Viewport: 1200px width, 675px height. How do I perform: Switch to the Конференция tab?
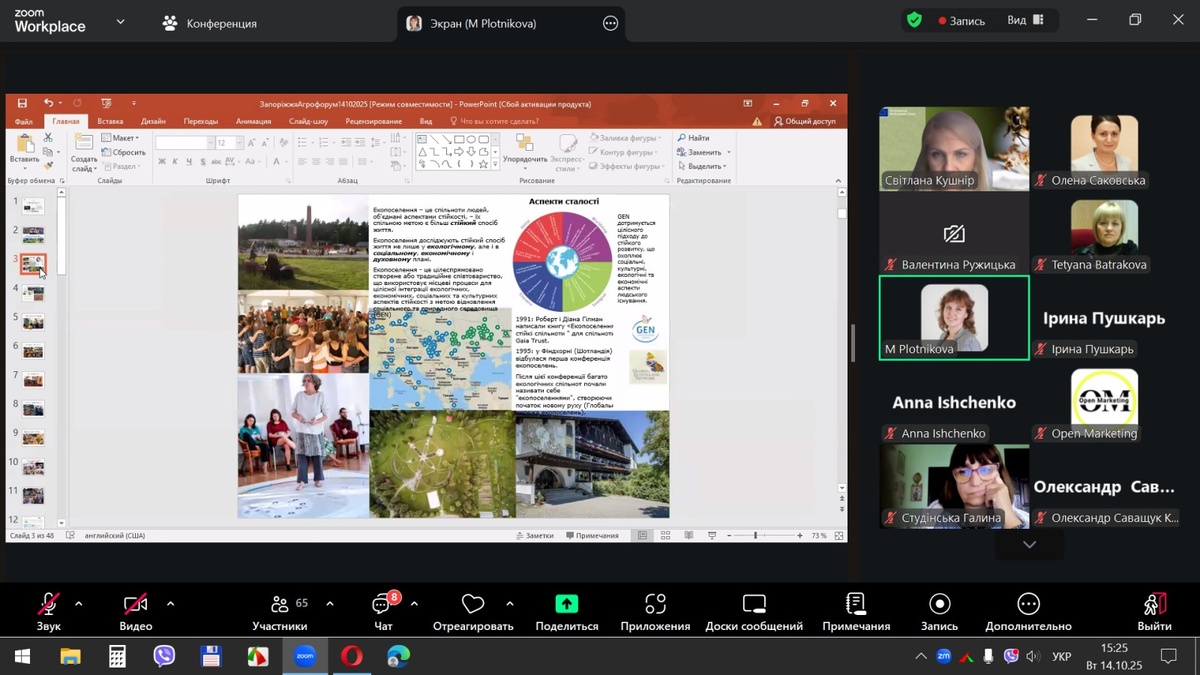tap(210, 23)
